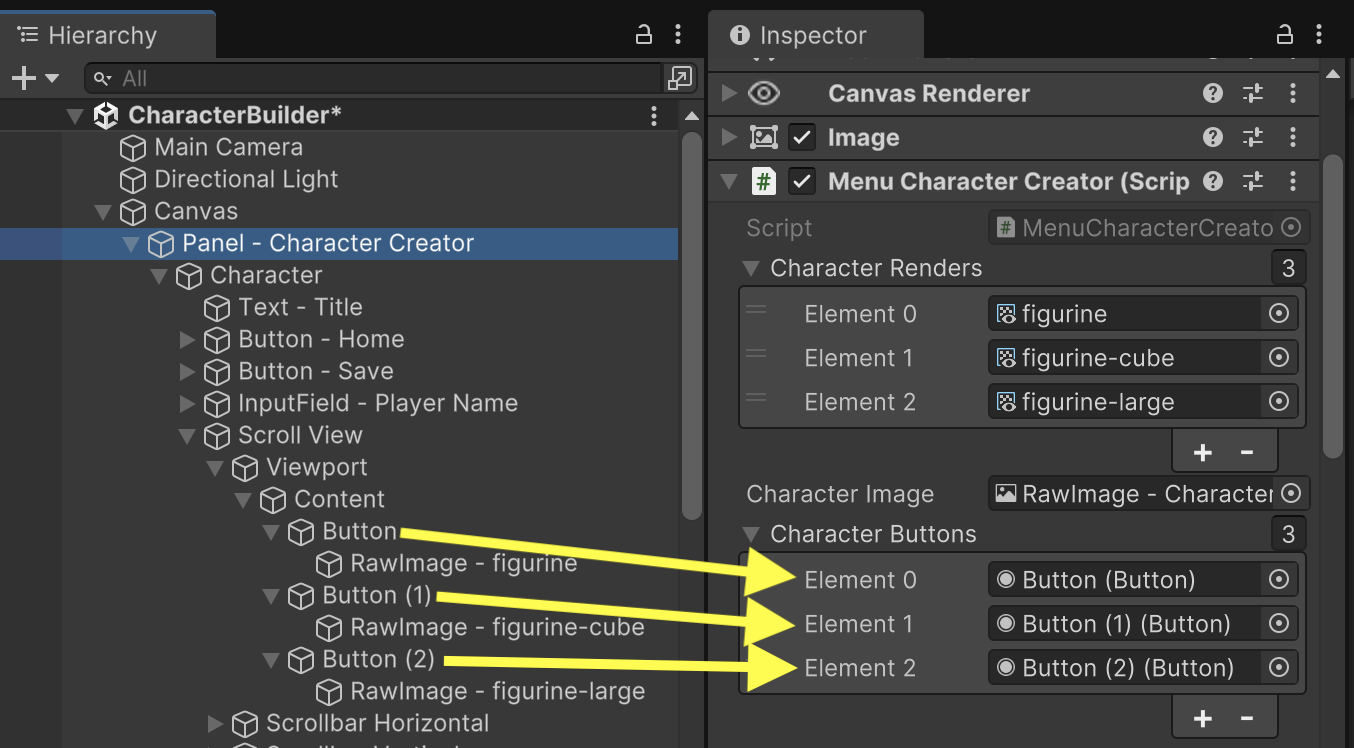Add element to Character Renders list
The width and height of the screenshot is (1354, 748).
(x=1203, y=452)
